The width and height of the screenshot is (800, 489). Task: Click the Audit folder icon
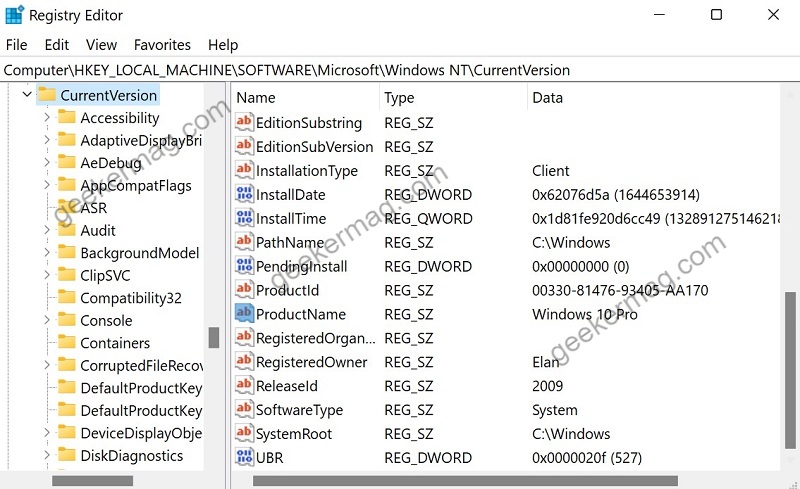67,229
